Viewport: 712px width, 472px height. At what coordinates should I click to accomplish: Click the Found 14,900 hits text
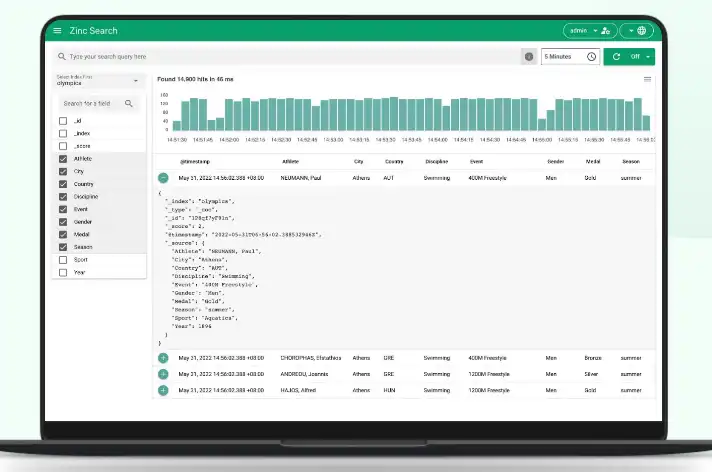195,79
